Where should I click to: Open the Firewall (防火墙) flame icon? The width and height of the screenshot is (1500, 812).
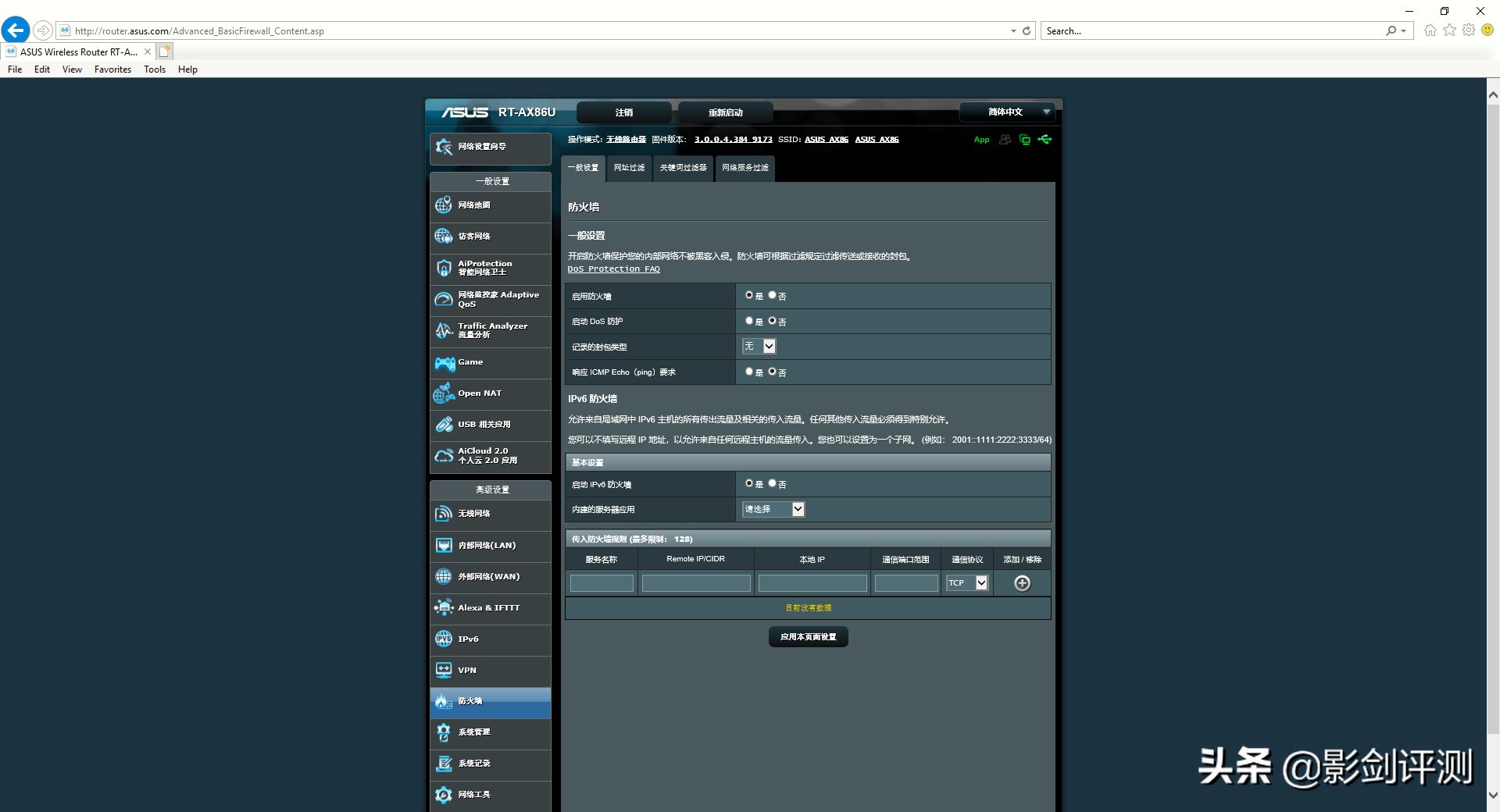(x=444, y=701)
